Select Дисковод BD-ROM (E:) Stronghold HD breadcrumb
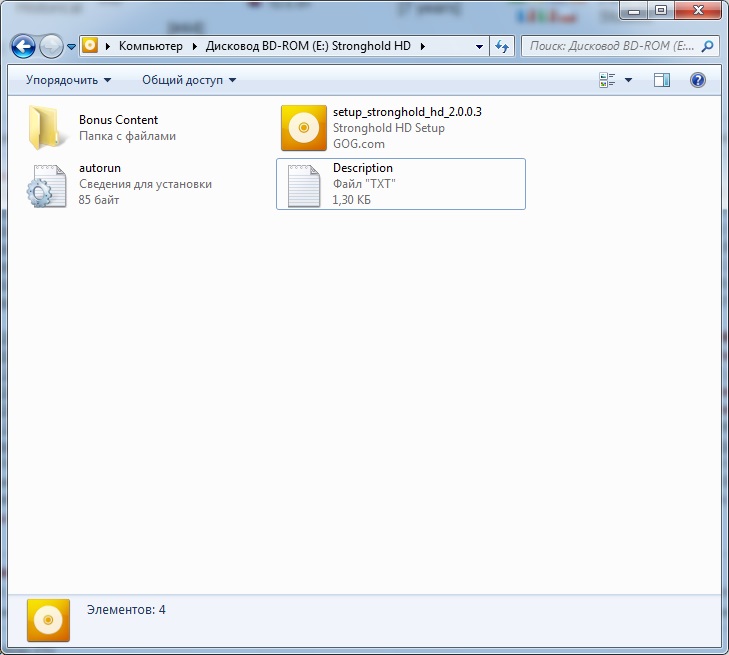 308,46
